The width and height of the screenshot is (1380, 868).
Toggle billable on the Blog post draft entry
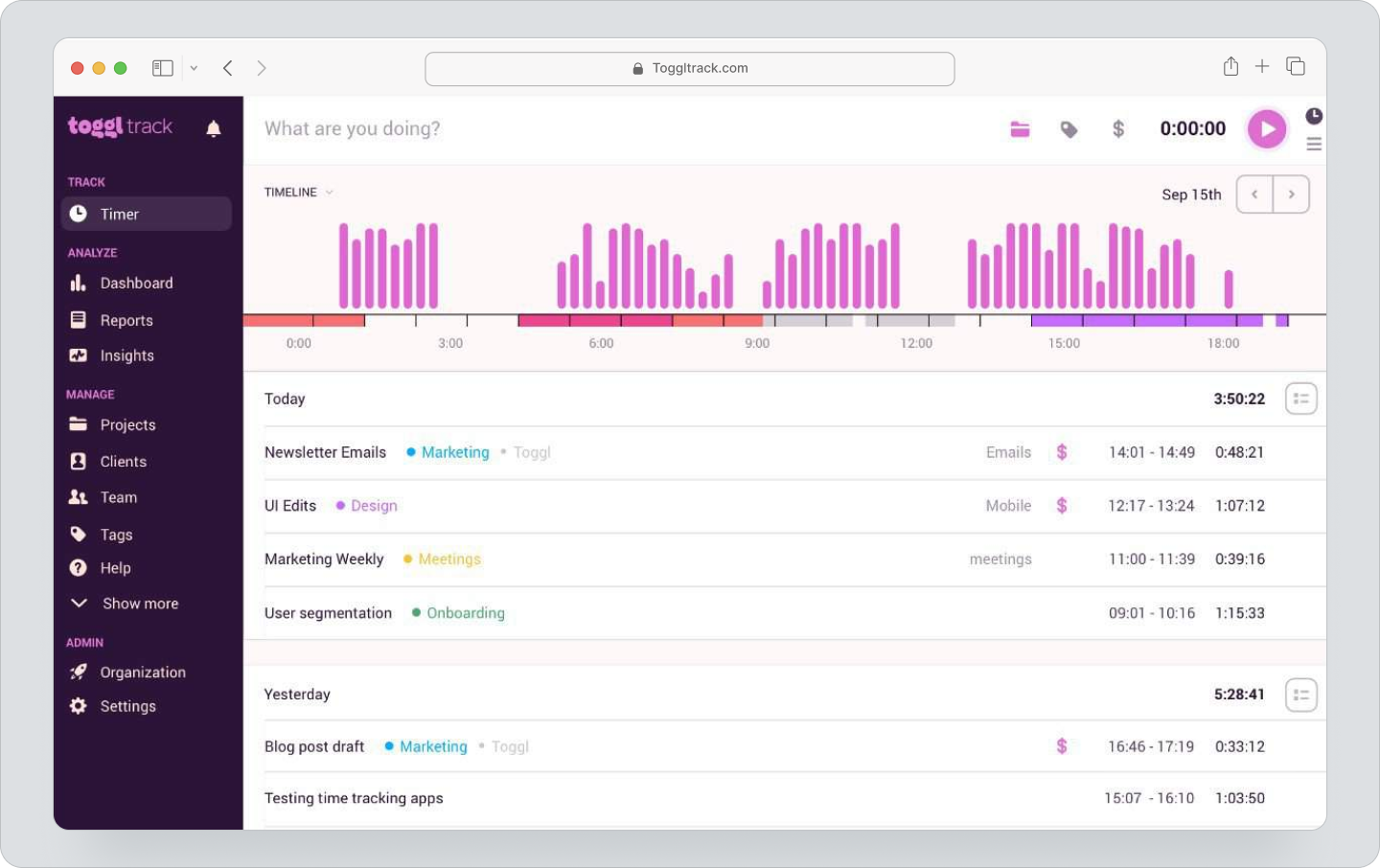click(x=1062, y=746)
